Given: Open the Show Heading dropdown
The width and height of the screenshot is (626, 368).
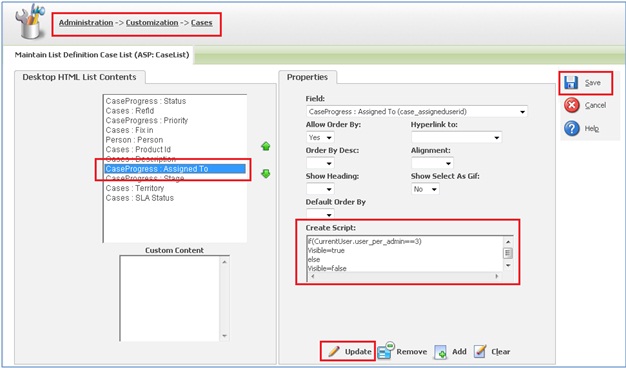Looking at the screenshot, I should pyautogui.click(x=320, y=189).
